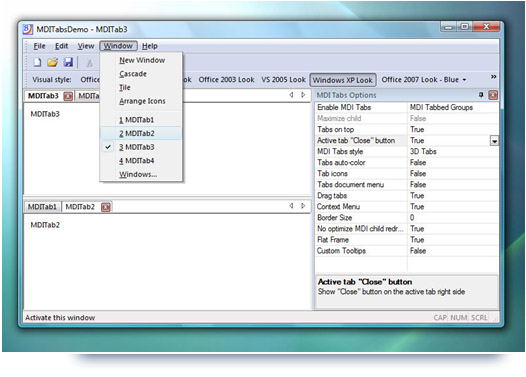Open the View menu
The height and width of the screenshot is (377, 526).
(86, 46)
